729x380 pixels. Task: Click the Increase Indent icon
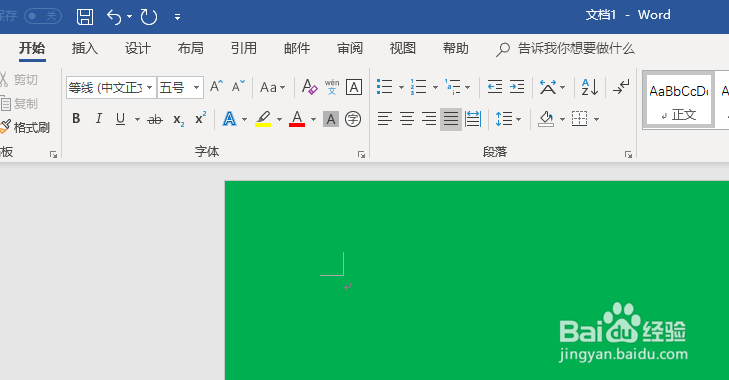click(517, 87)
